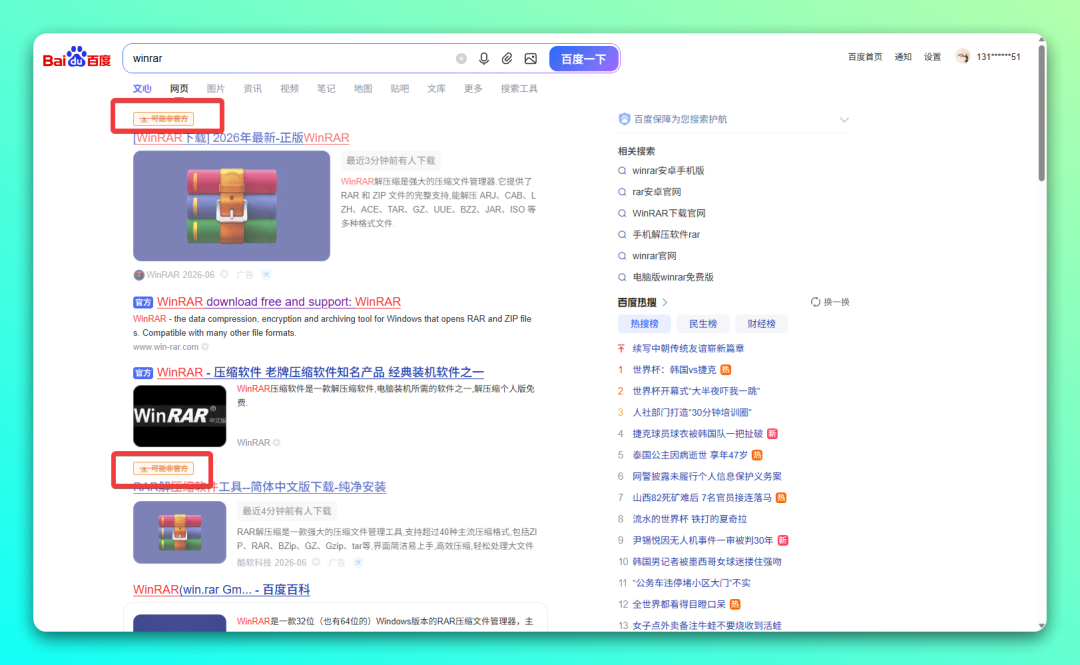Viewport: 1080px width, 665px height.
Task: Refresh hot list with 换一换 icon
Action: click(816, 302)
